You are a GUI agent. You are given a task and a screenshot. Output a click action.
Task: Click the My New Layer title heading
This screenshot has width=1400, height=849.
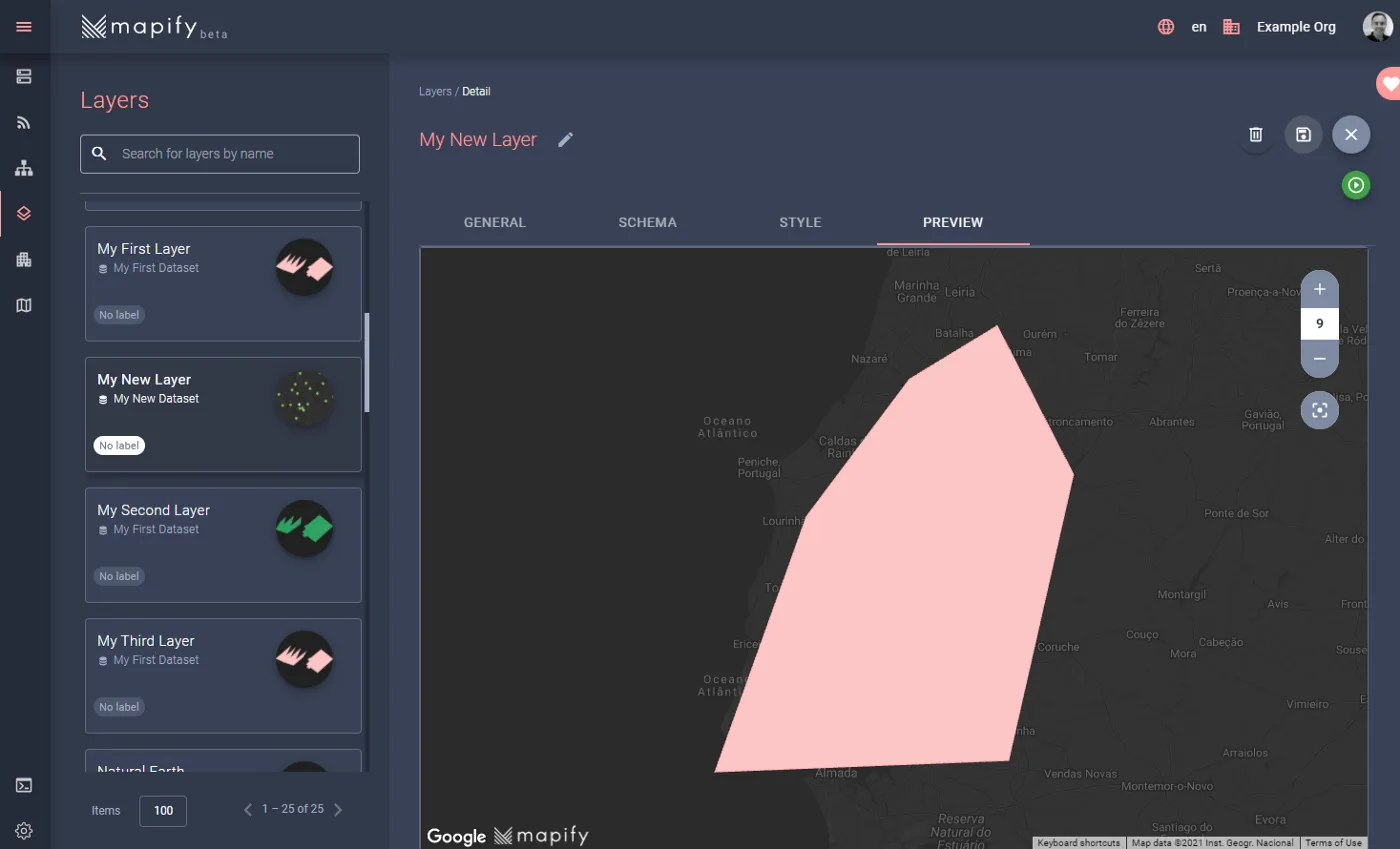tap(478, 140)
